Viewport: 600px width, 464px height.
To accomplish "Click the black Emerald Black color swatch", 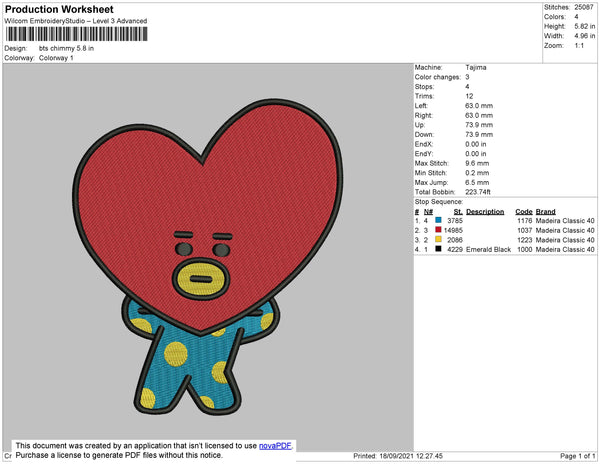I will coord(438,249).
